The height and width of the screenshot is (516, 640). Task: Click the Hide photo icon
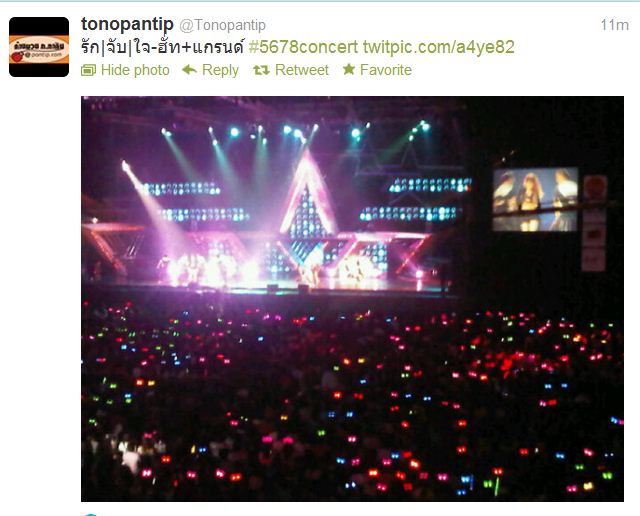(x=88, y=70)
